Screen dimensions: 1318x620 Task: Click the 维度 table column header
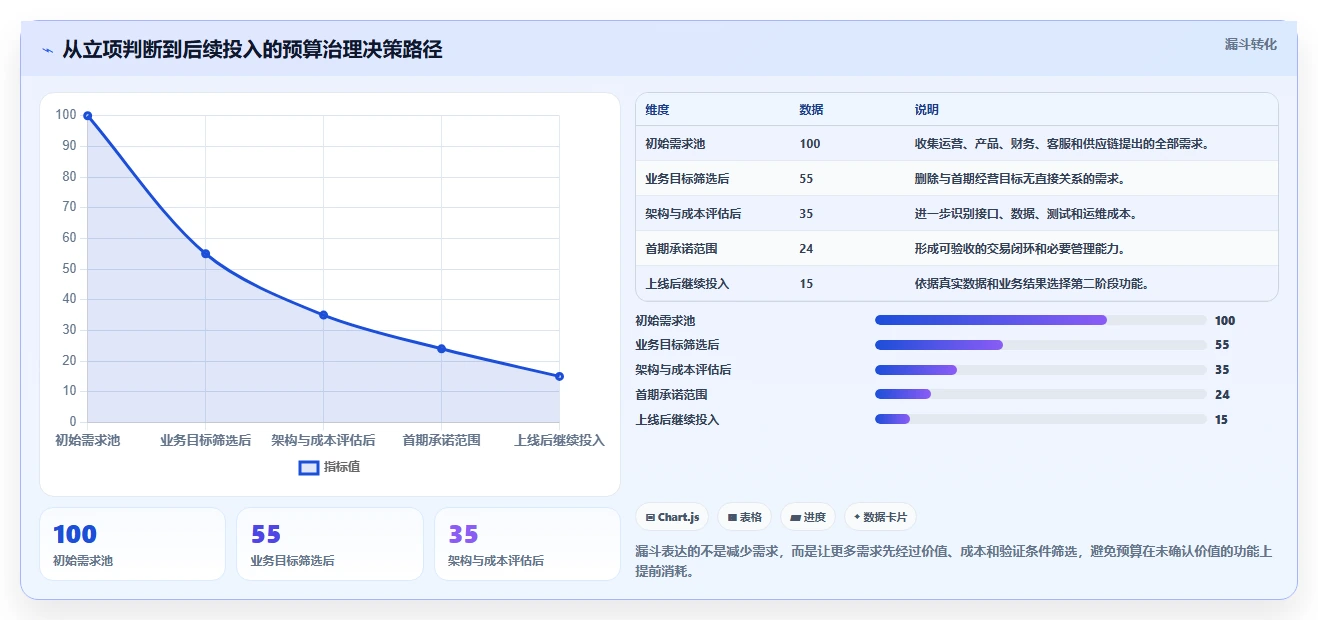click(658, 110)
